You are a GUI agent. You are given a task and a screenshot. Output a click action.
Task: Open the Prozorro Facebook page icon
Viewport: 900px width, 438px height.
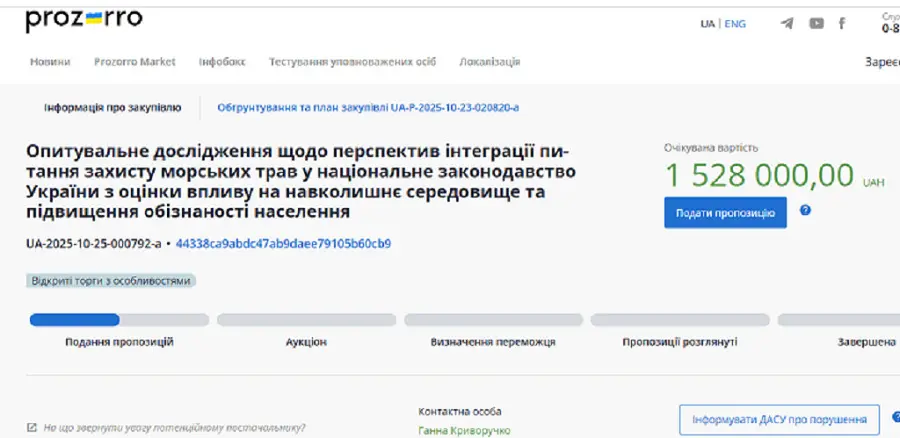842,24
